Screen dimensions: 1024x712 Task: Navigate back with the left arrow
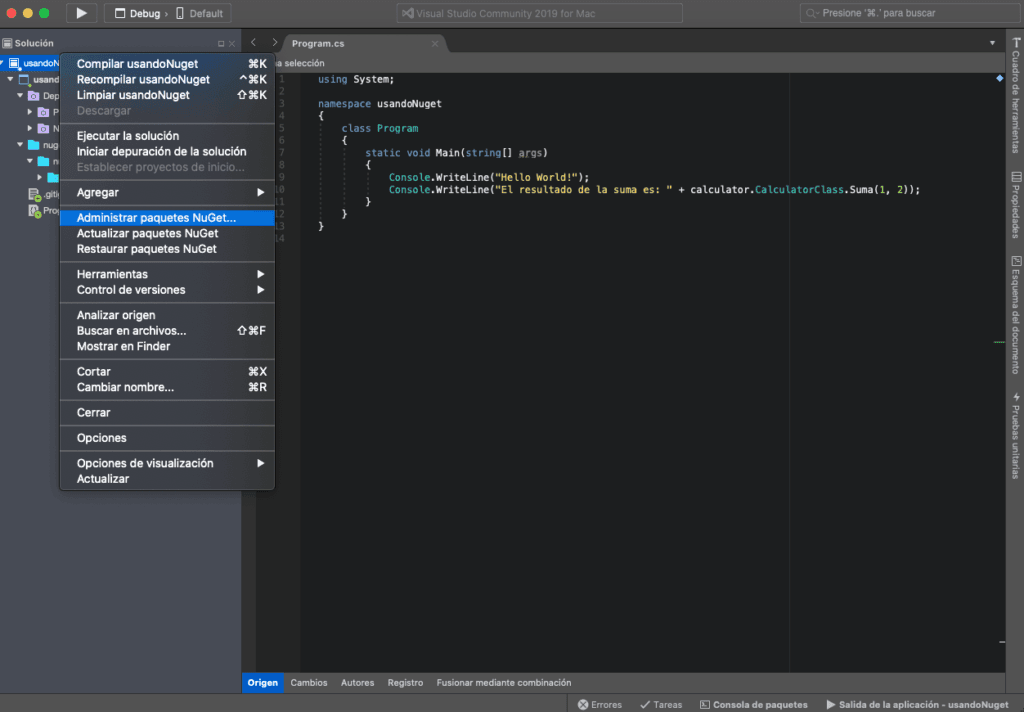tap(254, 42)
